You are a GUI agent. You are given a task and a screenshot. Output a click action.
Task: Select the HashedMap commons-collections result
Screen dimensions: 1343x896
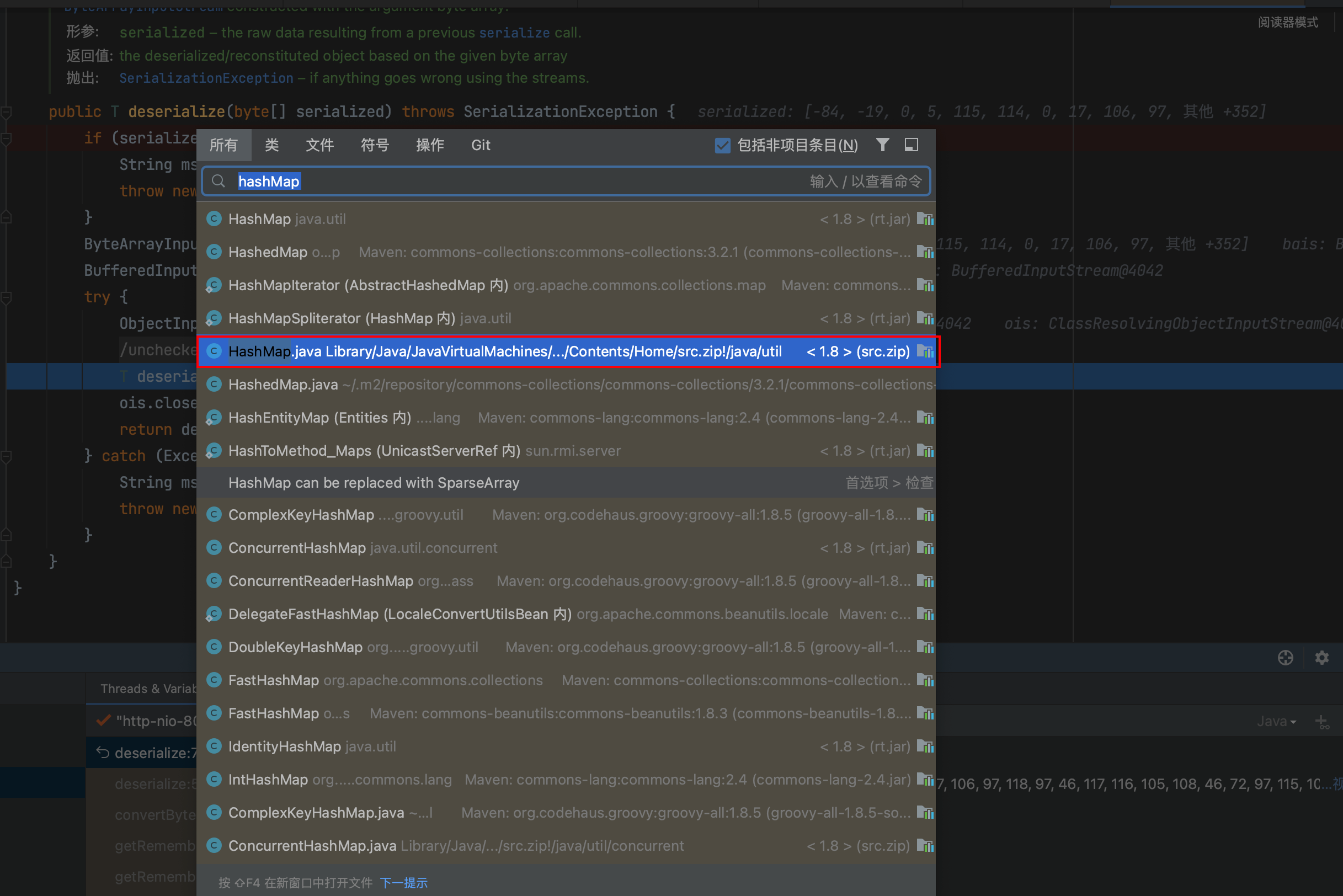566,252
